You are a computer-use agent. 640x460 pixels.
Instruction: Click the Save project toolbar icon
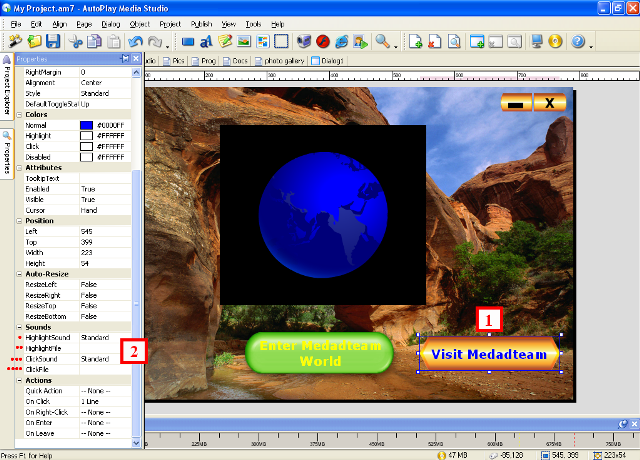click(53, 42)
